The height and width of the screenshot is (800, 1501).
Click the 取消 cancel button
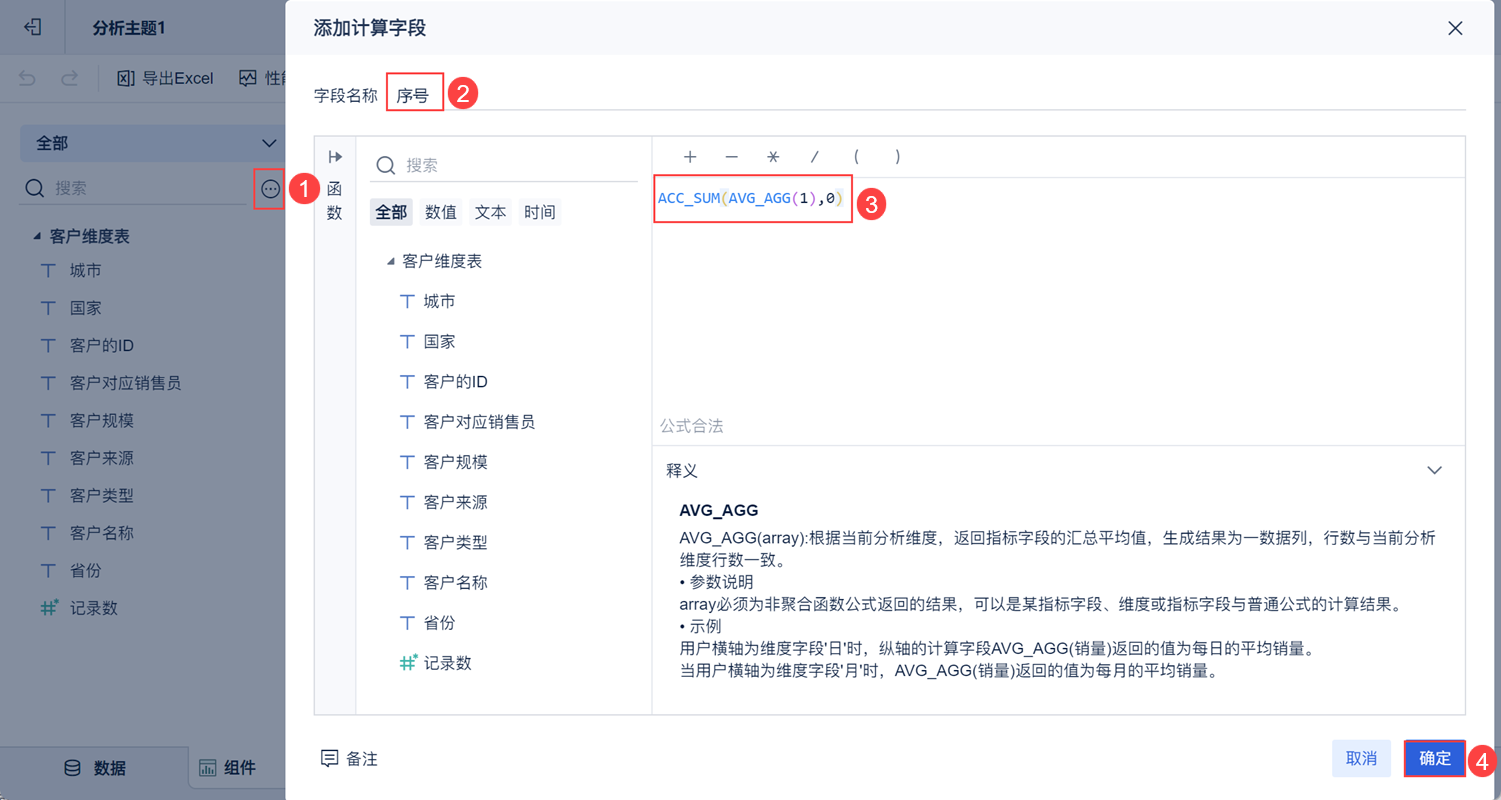click(1361, 759)
